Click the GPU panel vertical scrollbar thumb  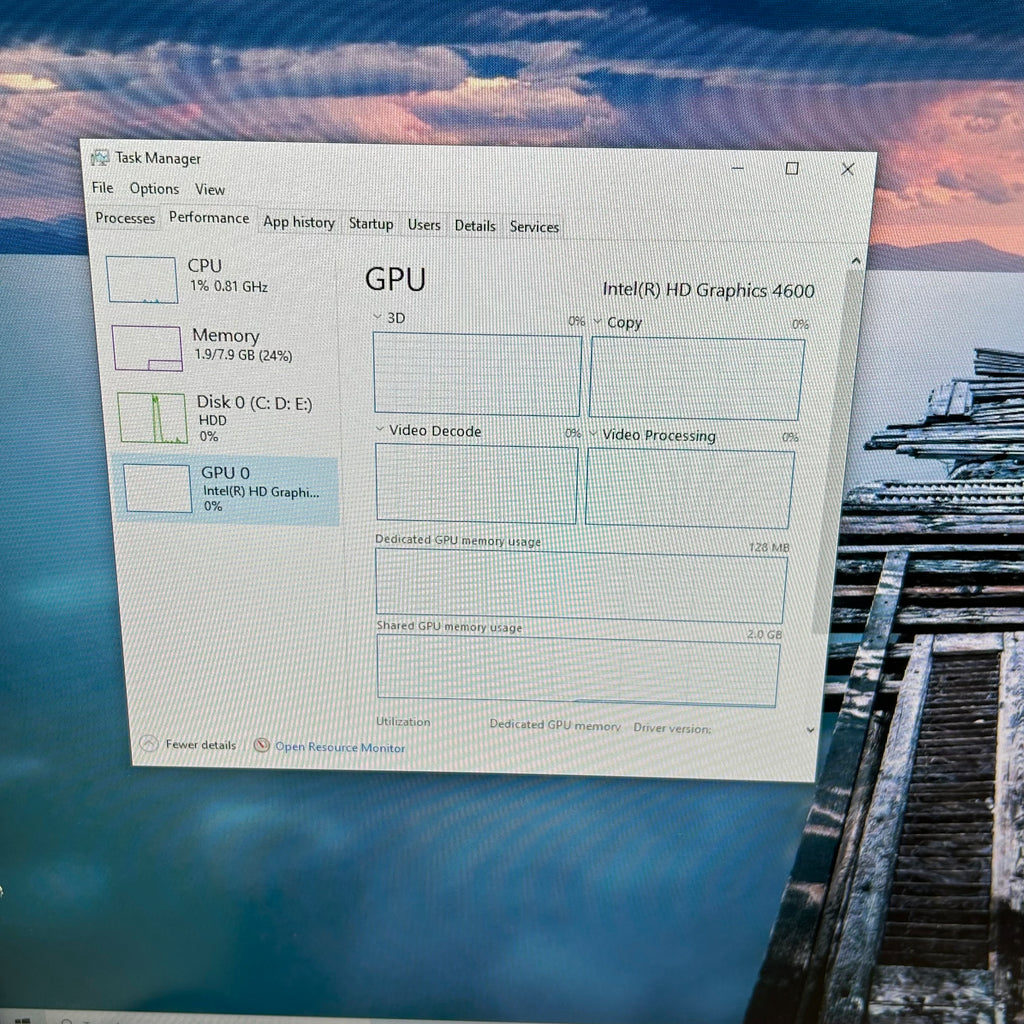click(839, 451)
